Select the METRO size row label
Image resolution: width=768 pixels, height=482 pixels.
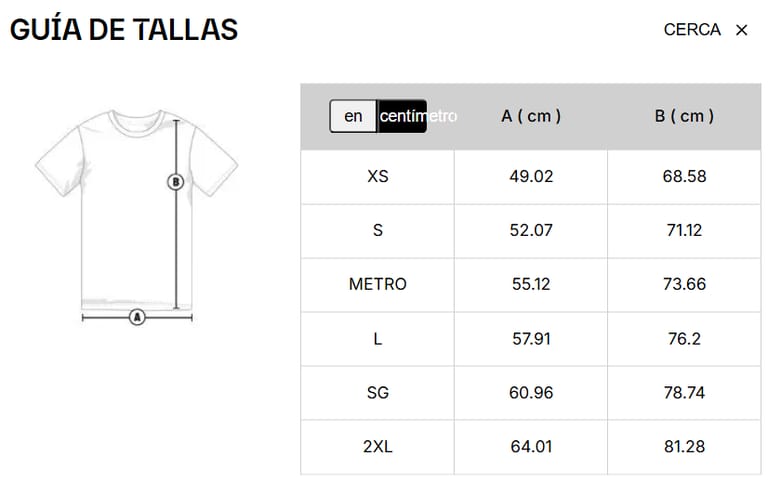click(378, 284)
